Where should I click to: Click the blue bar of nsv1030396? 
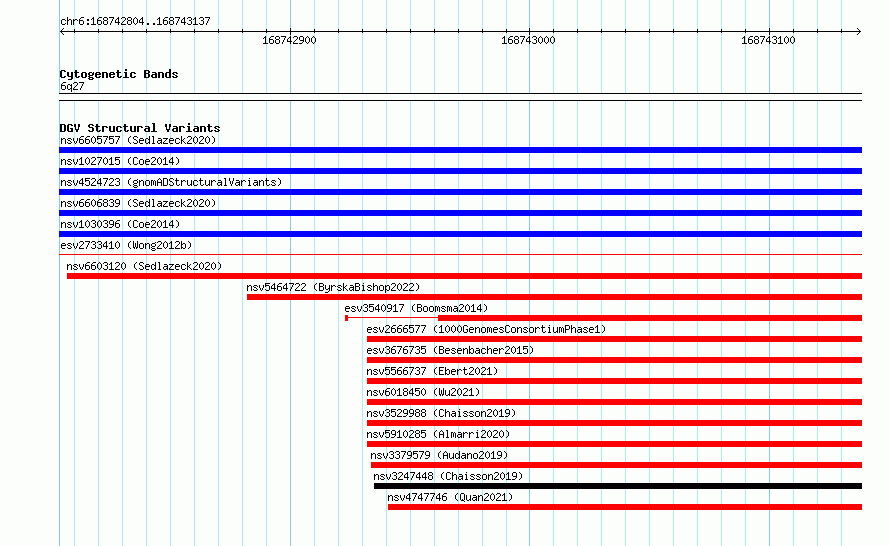click(460, 234)
